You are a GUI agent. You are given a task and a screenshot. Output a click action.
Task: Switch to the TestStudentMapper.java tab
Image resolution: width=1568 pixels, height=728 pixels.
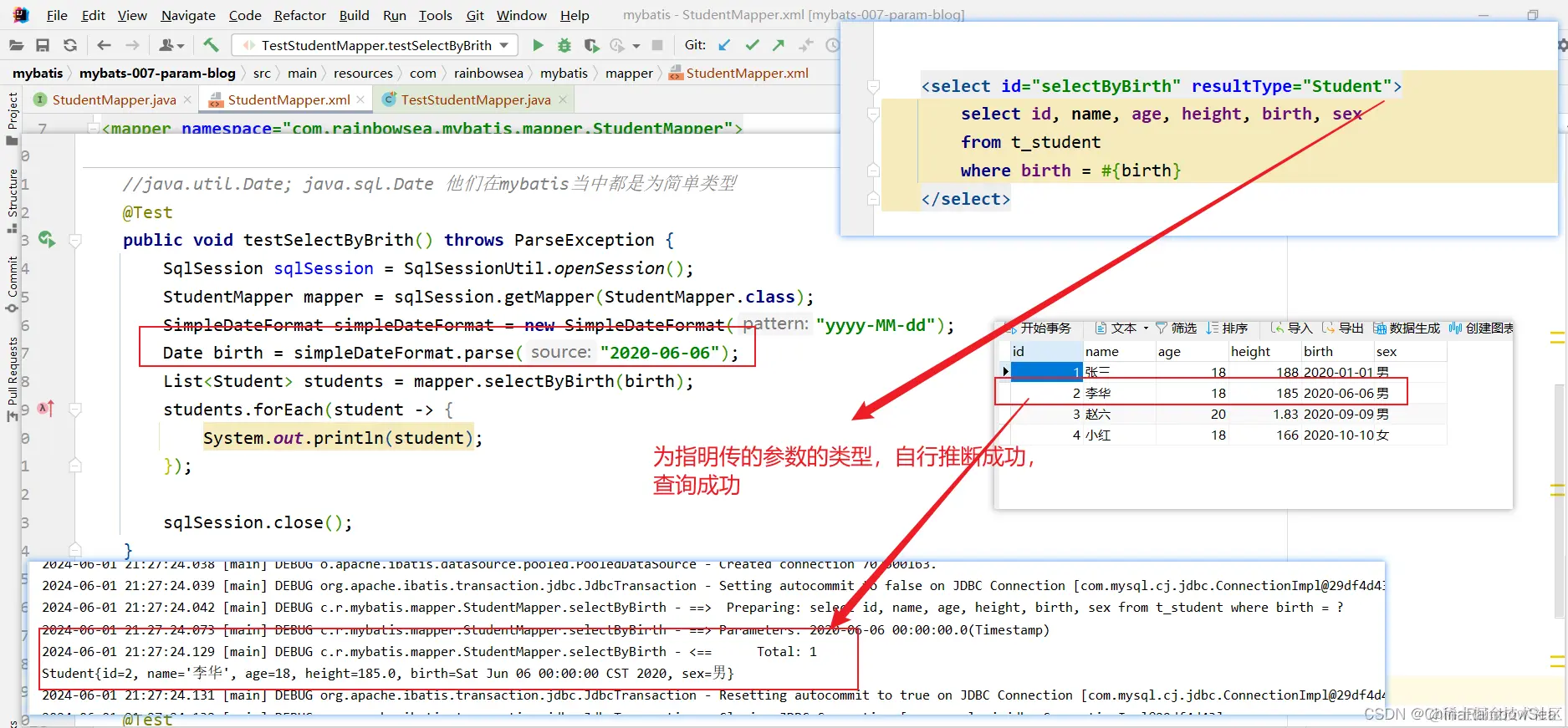point(475,99)
